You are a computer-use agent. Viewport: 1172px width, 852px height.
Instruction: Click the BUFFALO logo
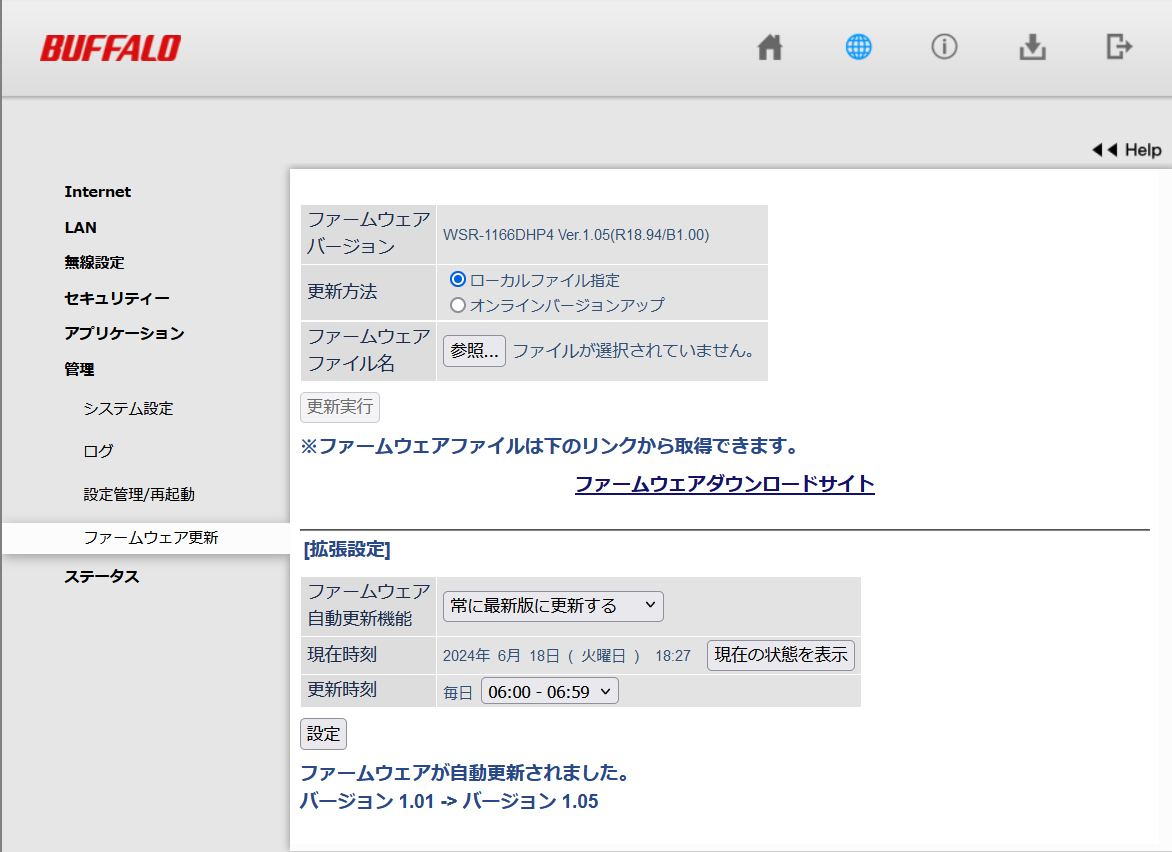click(x=111, y=48)
